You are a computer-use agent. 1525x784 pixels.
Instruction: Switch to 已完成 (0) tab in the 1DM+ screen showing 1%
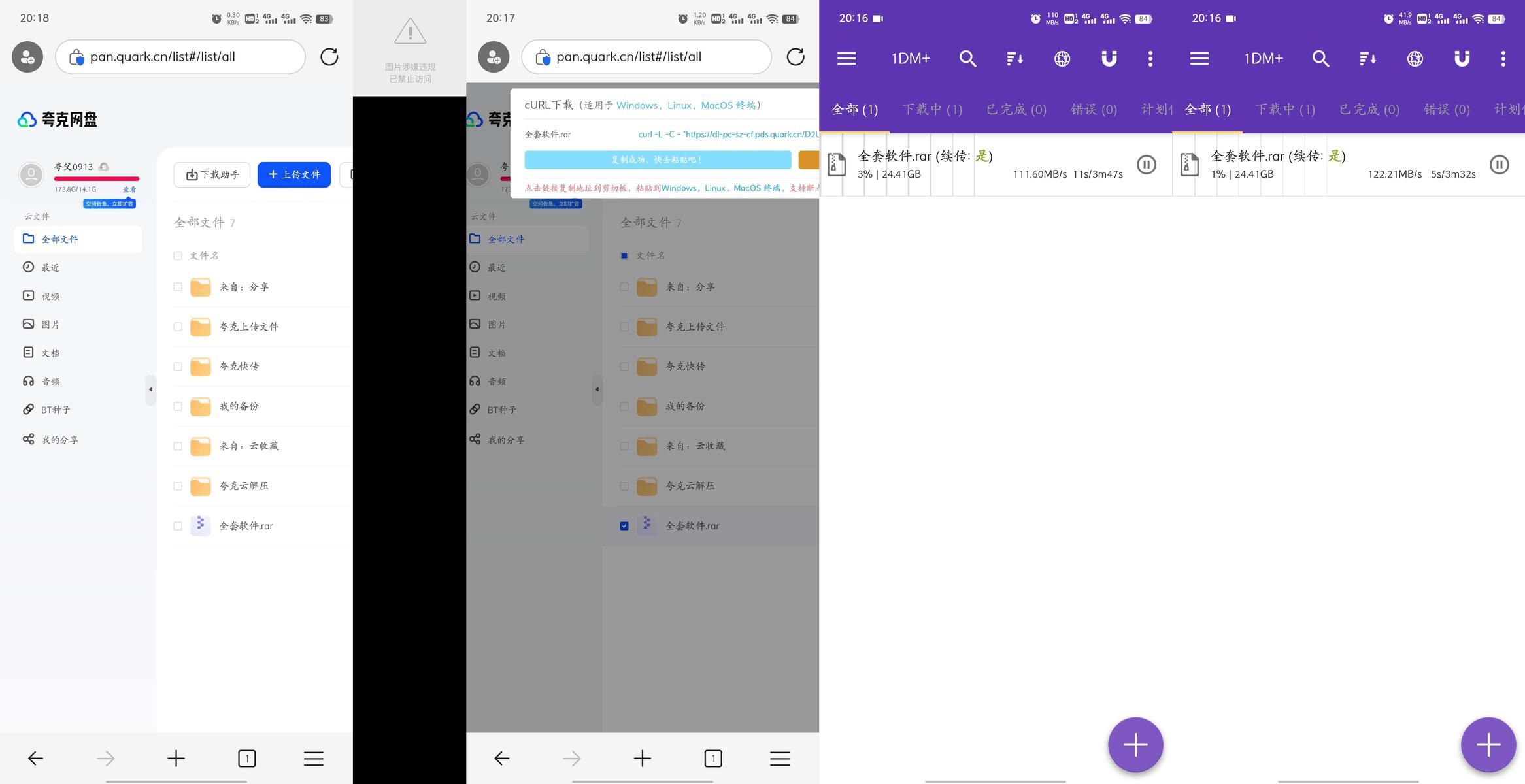coord(1369,109)
